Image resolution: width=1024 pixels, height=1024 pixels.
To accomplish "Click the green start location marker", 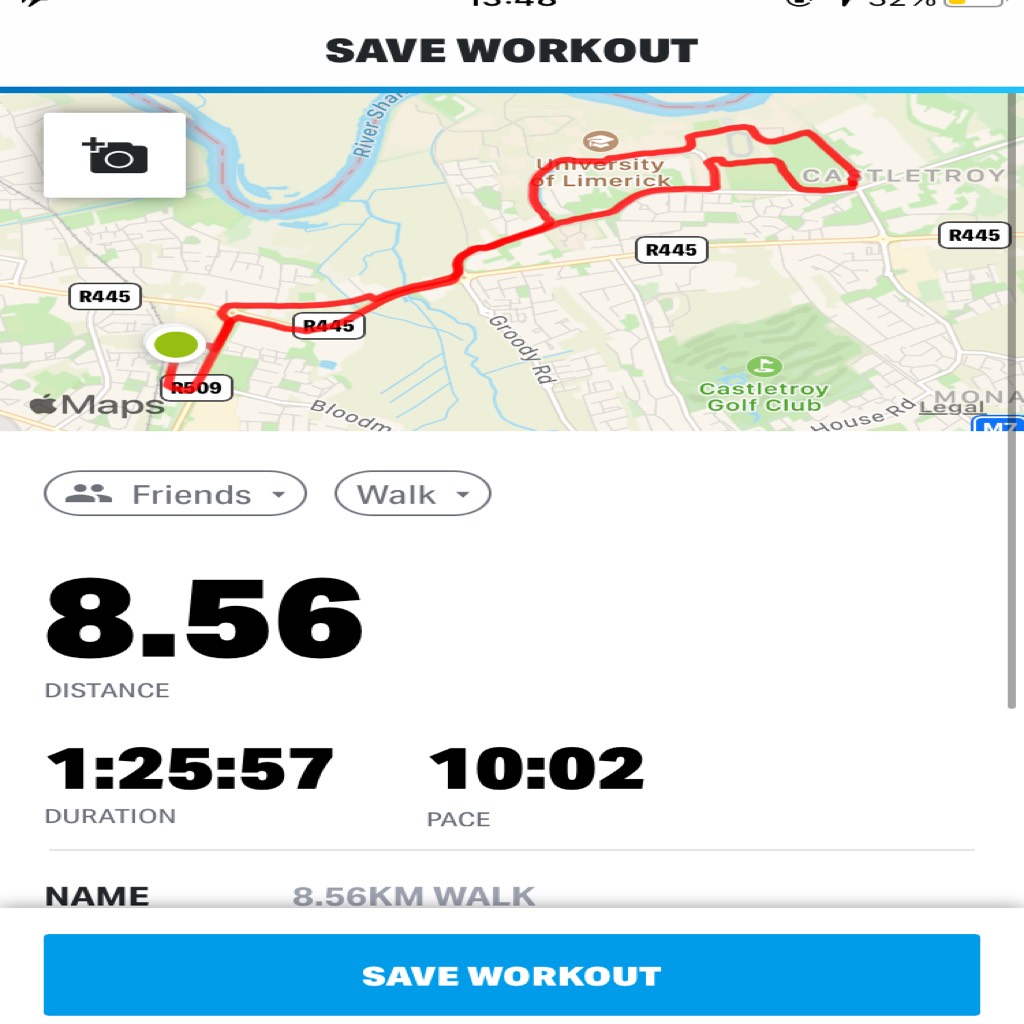I will [x=176, y=344].
